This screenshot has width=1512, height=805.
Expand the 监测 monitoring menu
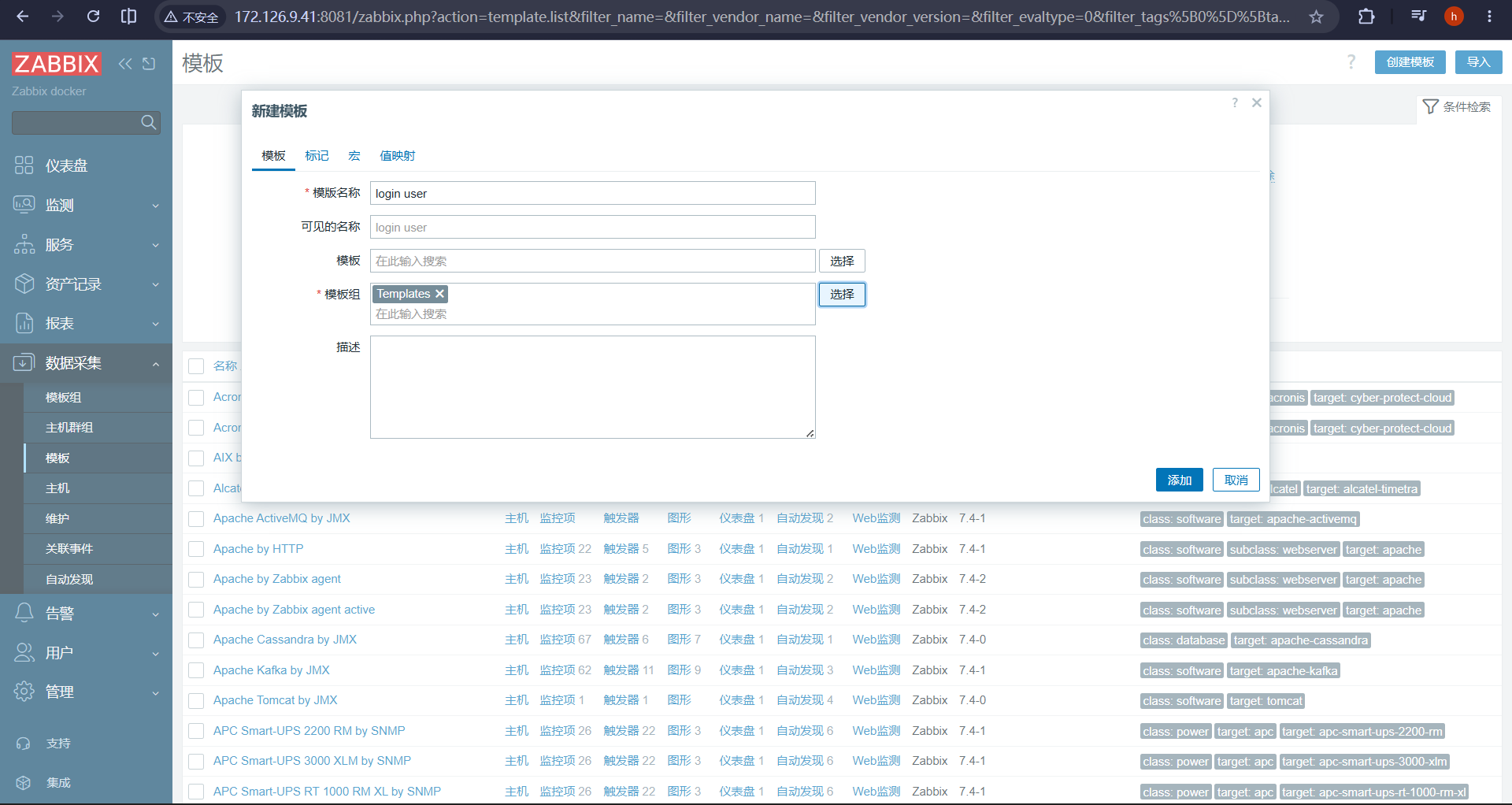(87, 205)
